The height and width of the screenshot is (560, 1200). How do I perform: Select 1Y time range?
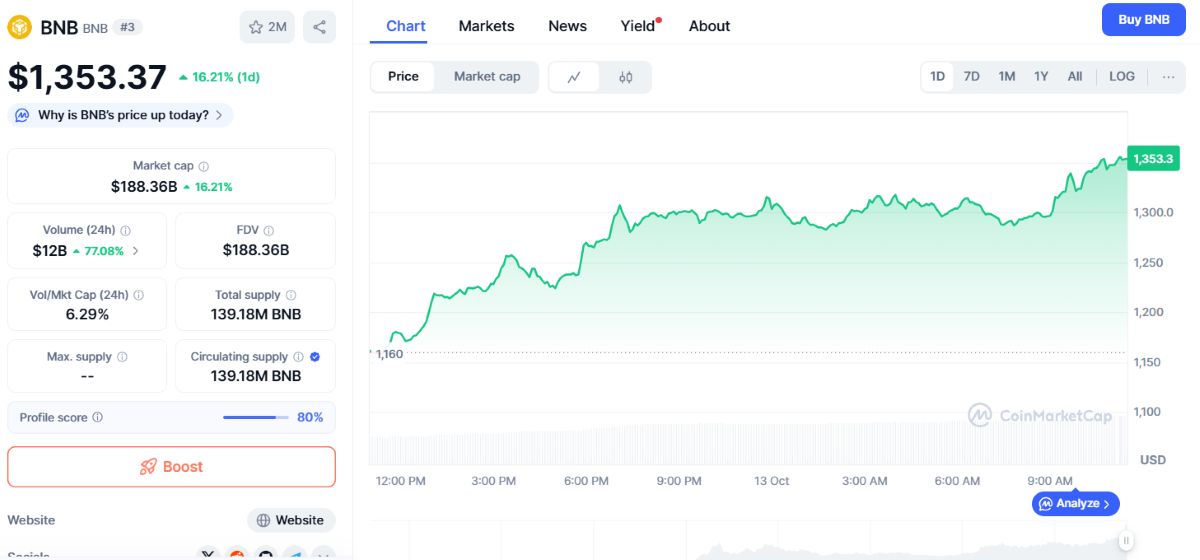coord(1041,76)
